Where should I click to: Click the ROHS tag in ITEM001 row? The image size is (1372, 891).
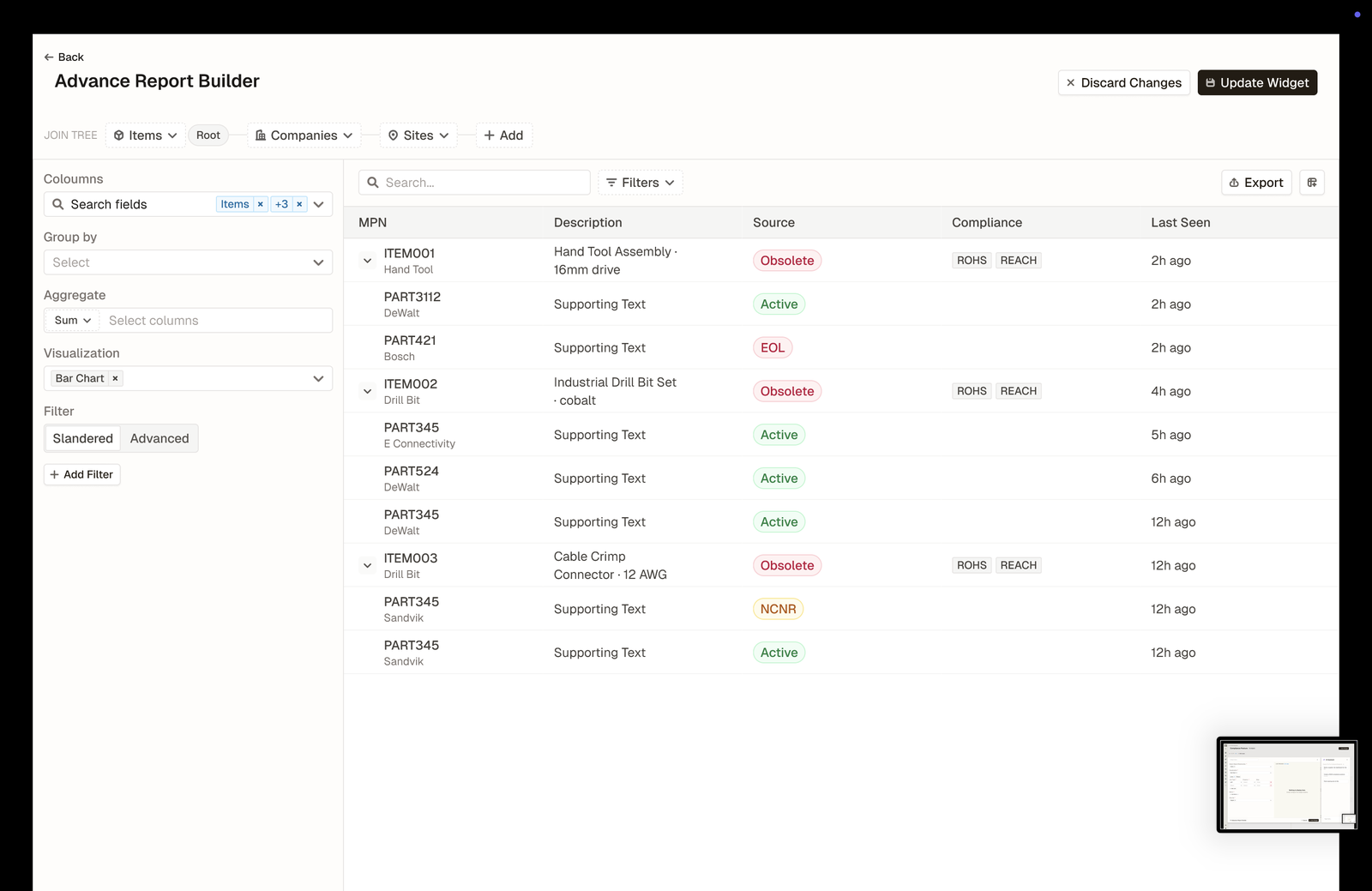point(972,261)
